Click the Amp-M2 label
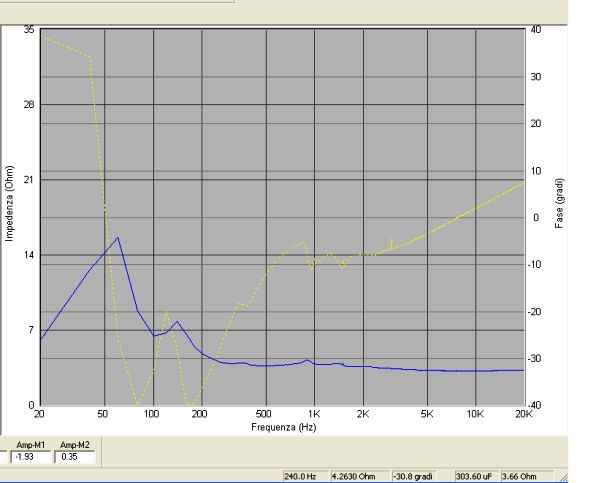This screenshot has height=483, width=615. pyautogui.click(x=75, y=445)
